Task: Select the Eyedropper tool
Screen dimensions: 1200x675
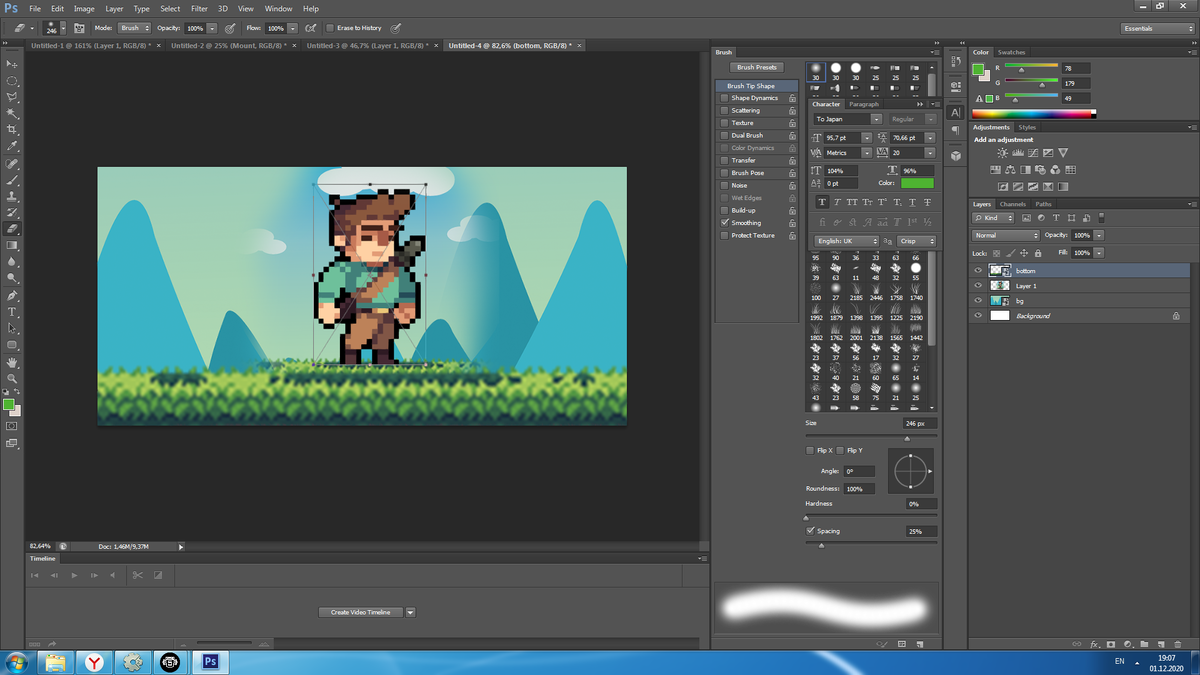Action: pos(12,147)
